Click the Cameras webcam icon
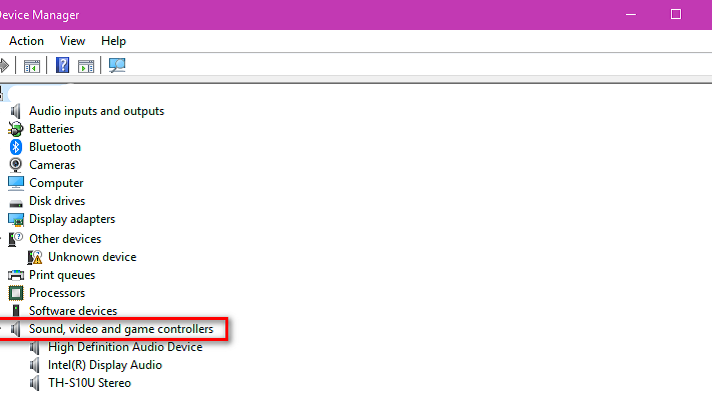This screenshot has height=400, width=712. (x=16, y=165)
